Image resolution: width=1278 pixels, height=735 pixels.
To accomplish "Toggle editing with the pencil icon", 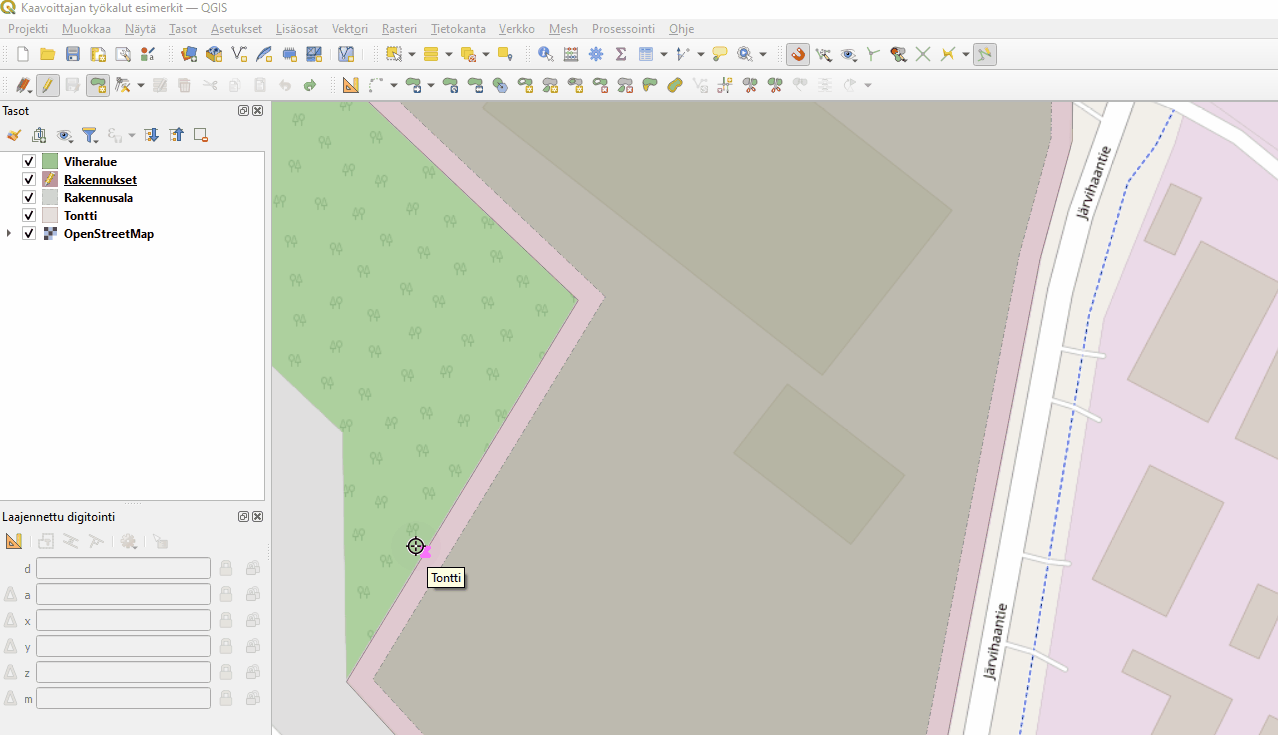I will 47,85.
